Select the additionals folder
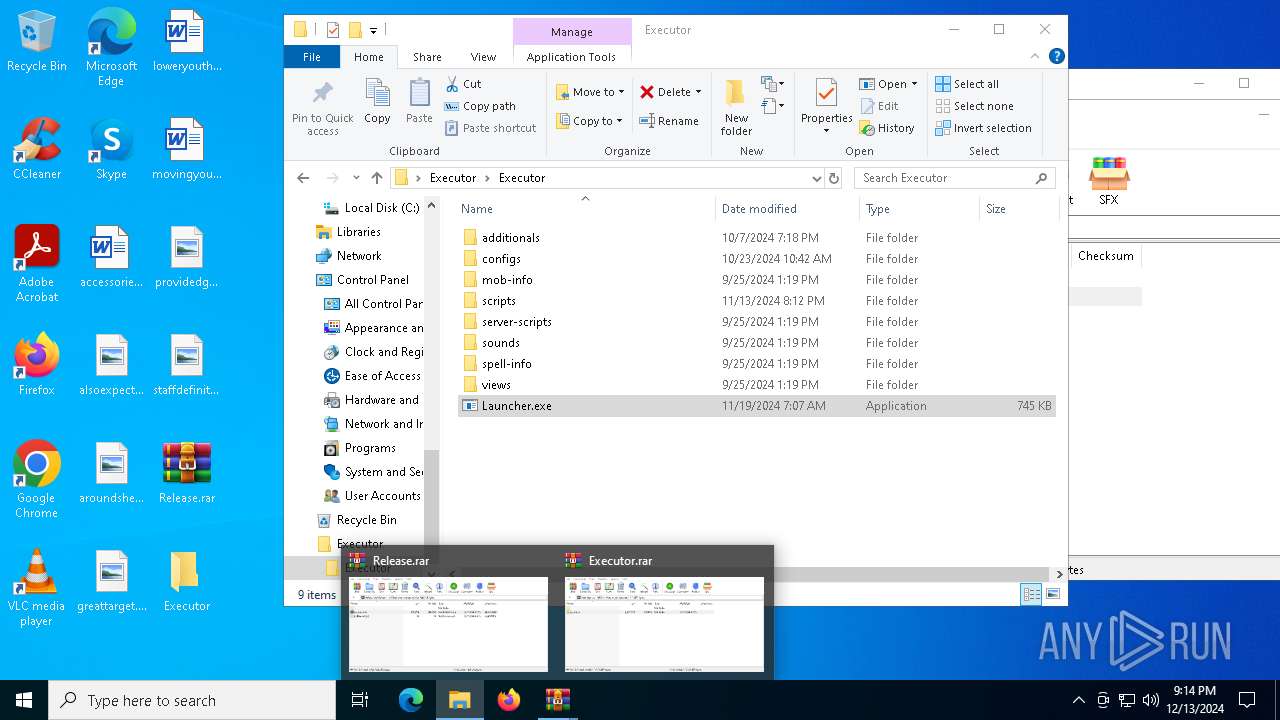The width and height of the screenshot is (1280, 720). (510, 238)
